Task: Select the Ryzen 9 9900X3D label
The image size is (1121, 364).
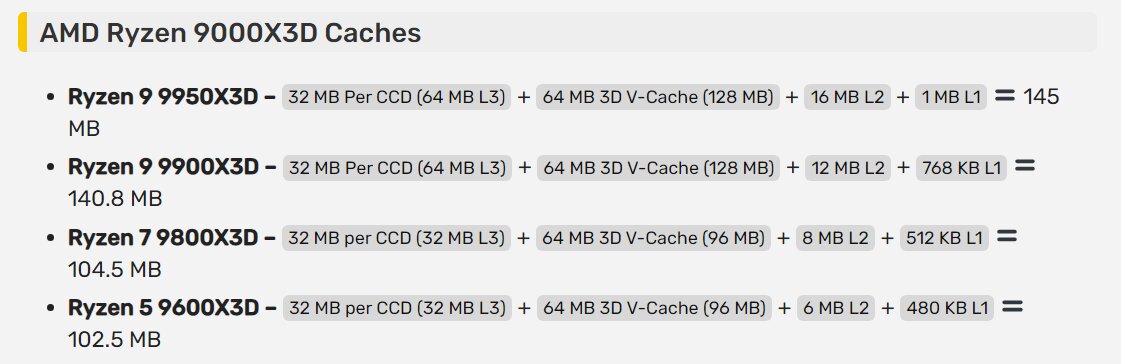Action: tap(164, 167)
